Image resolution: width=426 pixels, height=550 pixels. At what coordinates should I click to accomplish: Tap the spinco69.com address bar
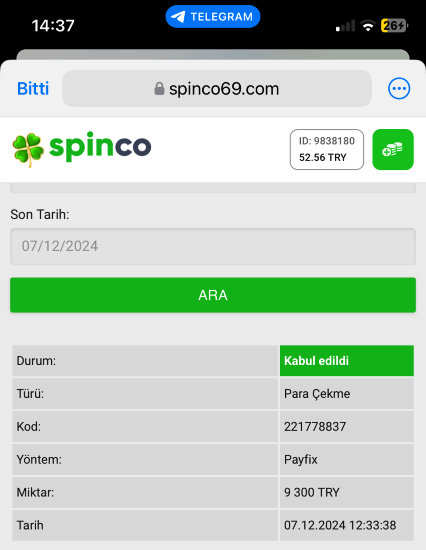(217, 88)
